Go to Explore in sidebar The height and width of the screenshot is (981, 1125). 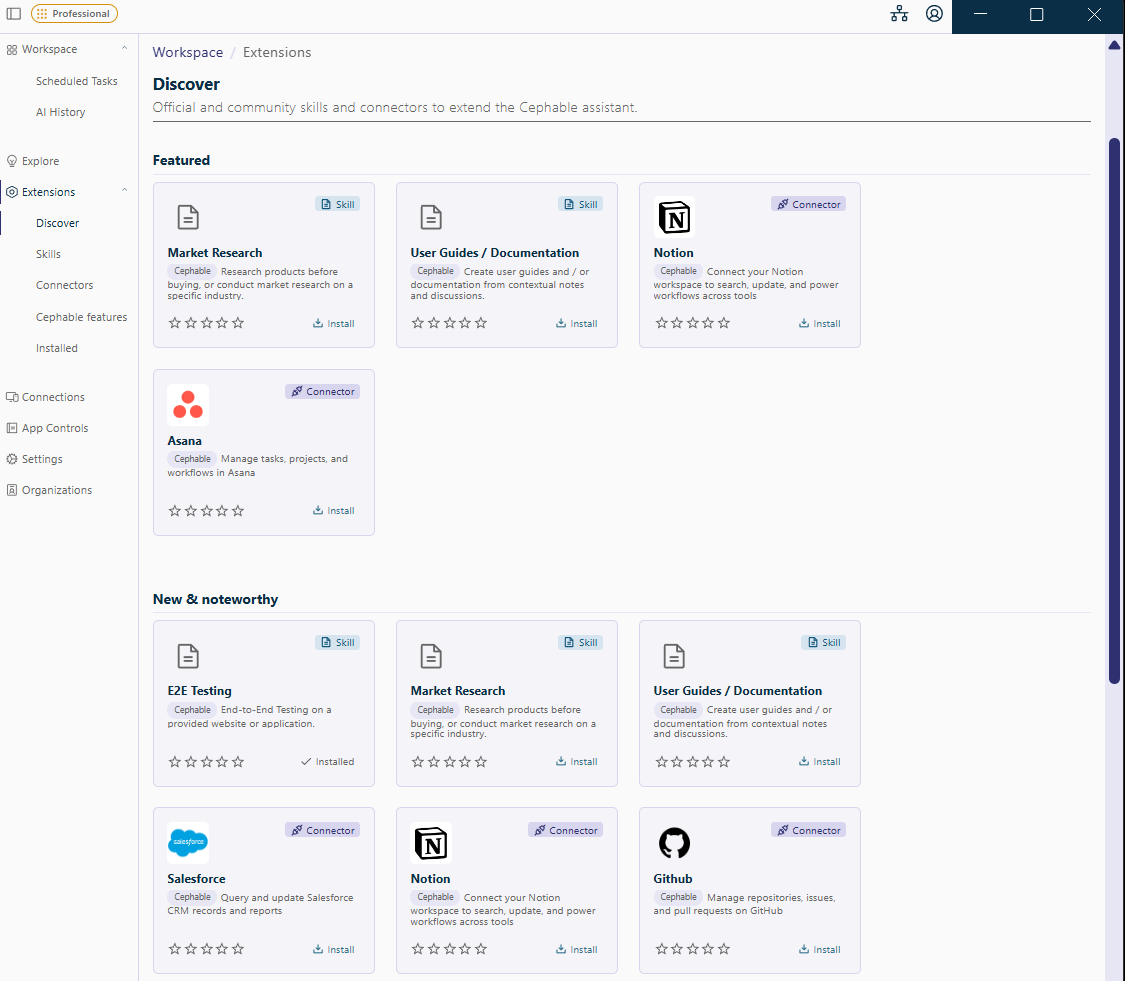40,161
